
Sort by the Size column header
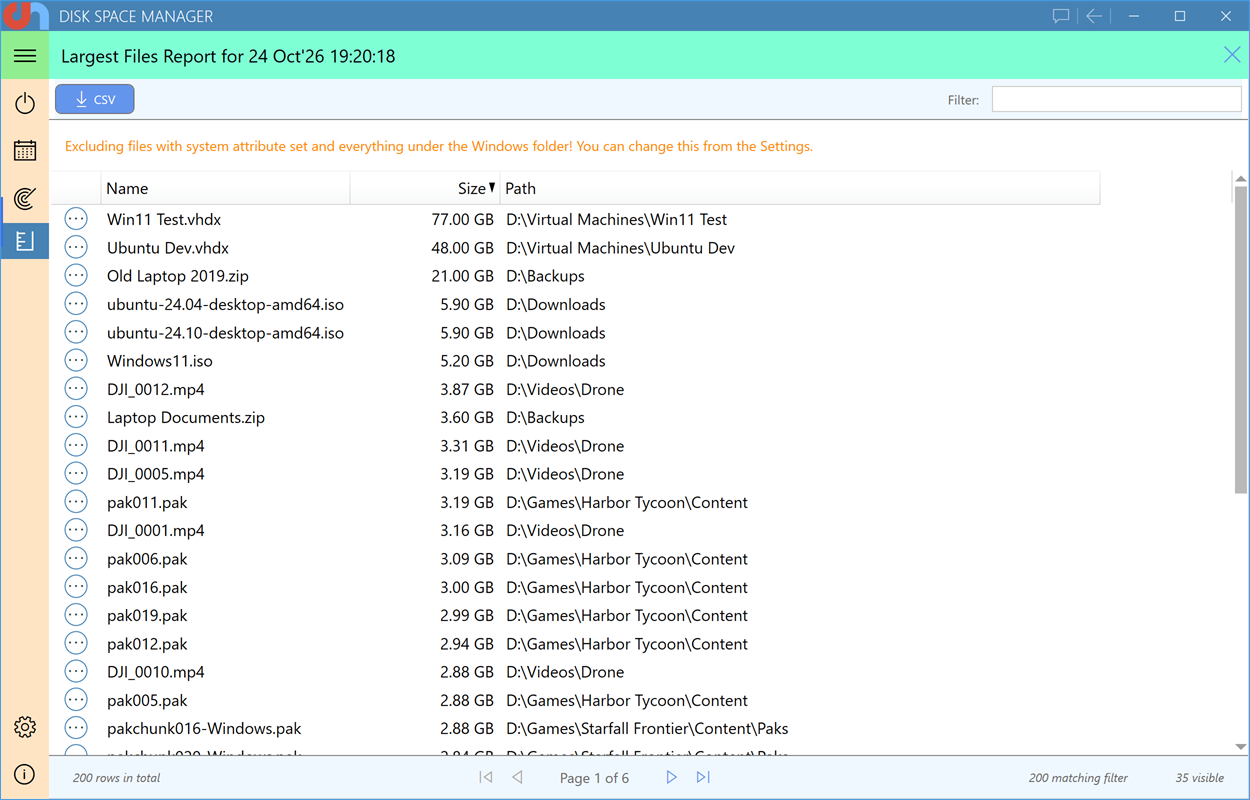425,188
